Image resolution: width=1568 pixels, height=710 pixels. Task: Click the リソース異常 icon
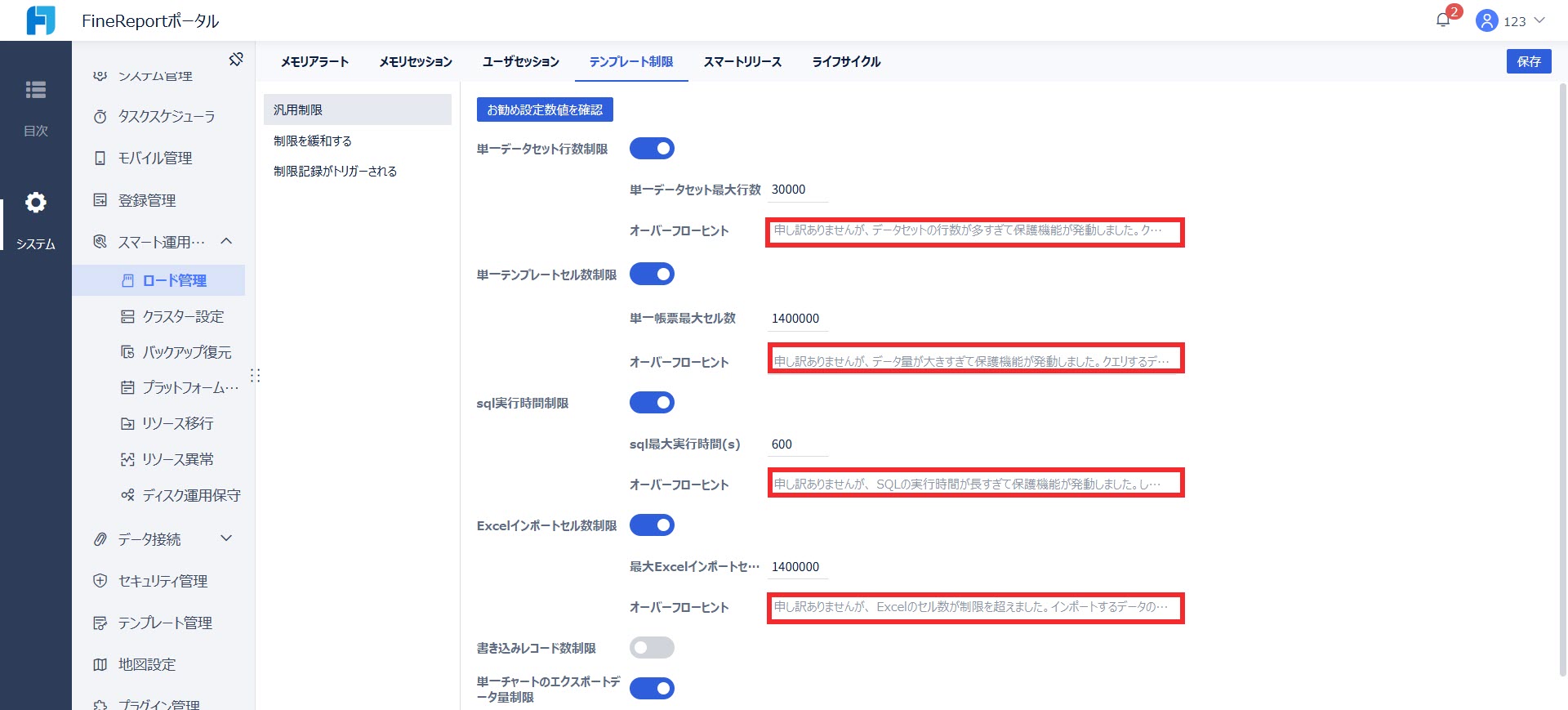[x=127, y=460]
